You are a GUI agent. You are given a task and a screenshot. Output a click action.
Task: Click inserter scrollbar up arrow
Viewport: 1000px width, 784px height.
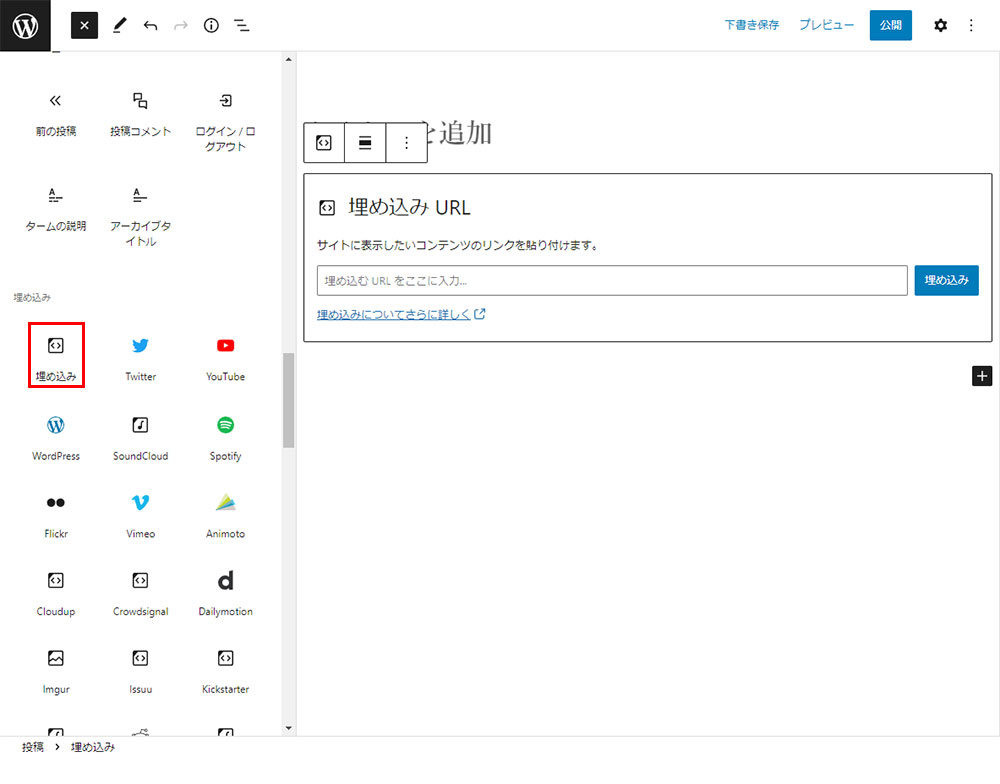(288, 59)
